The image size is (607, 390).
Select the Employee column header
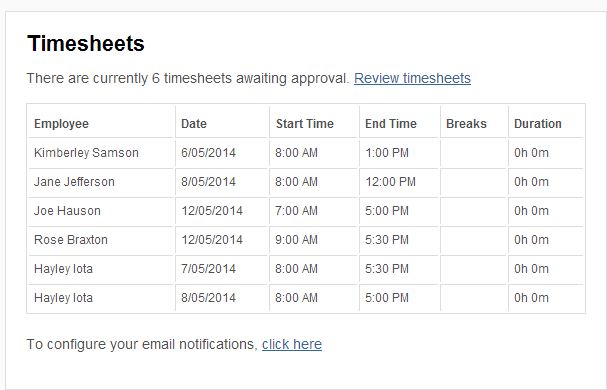pos(101,124)
